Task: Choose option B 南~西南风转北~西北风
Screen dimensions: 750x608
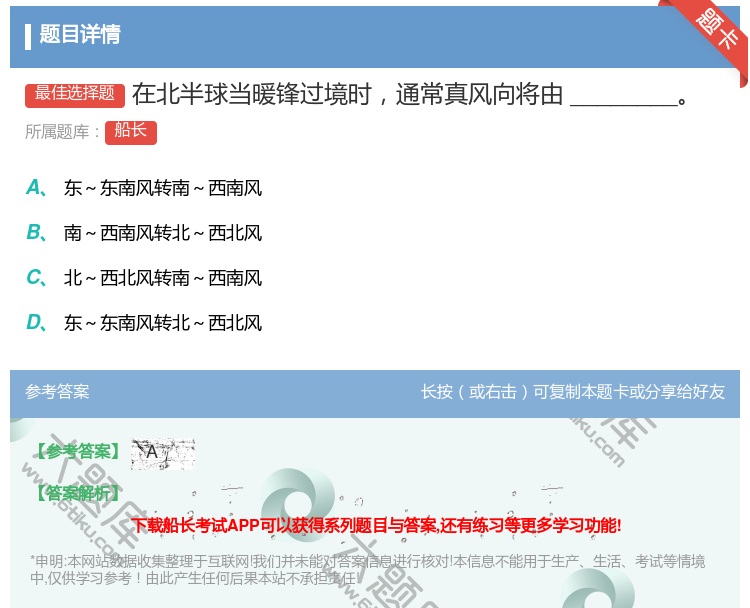Action: (x=144, y=232)
